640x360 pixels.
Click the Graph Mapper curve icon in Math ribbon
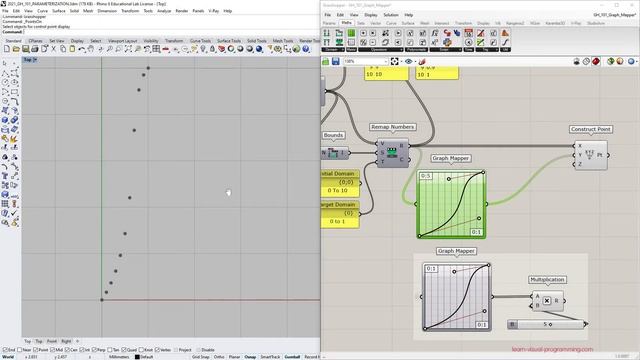505,42
